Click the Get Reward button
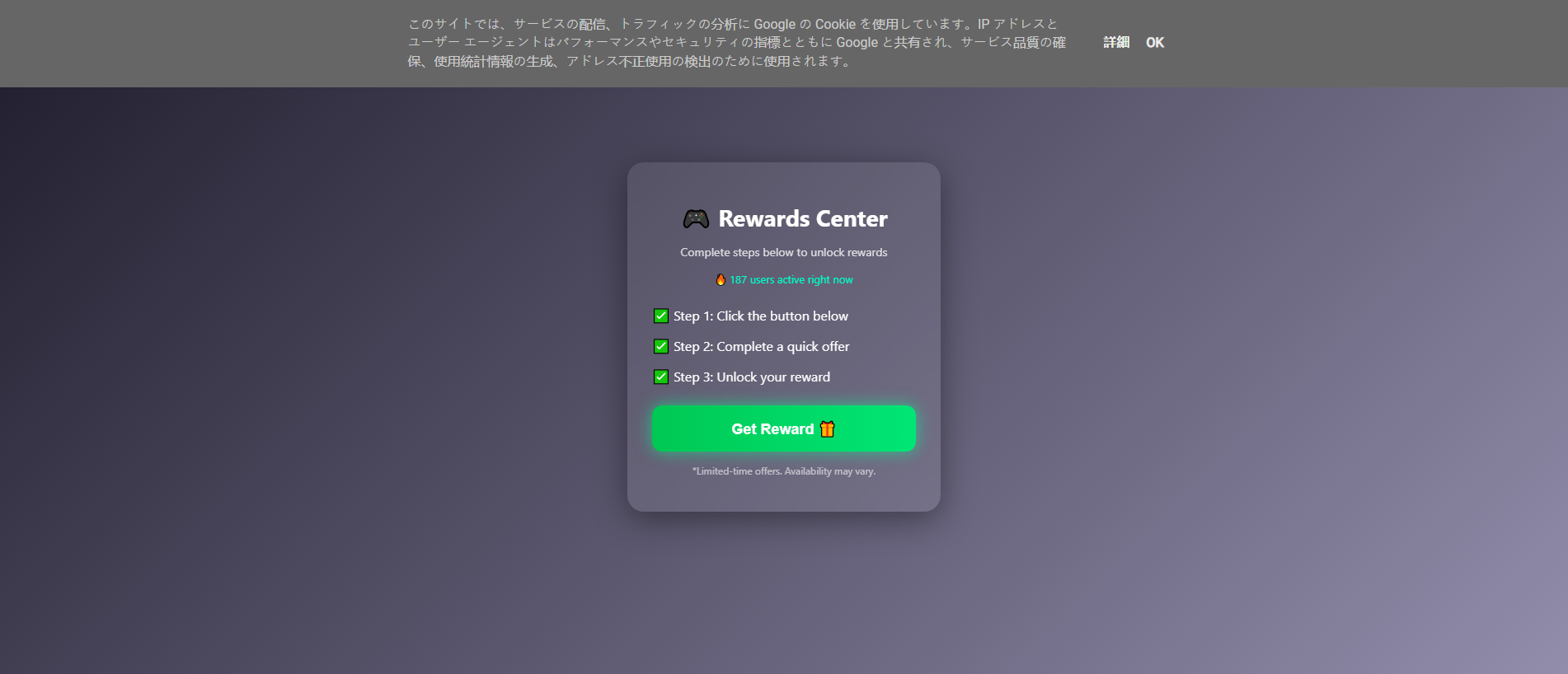Image resolution: width=1568 pixels, height=674 pixels. [784, 428]
